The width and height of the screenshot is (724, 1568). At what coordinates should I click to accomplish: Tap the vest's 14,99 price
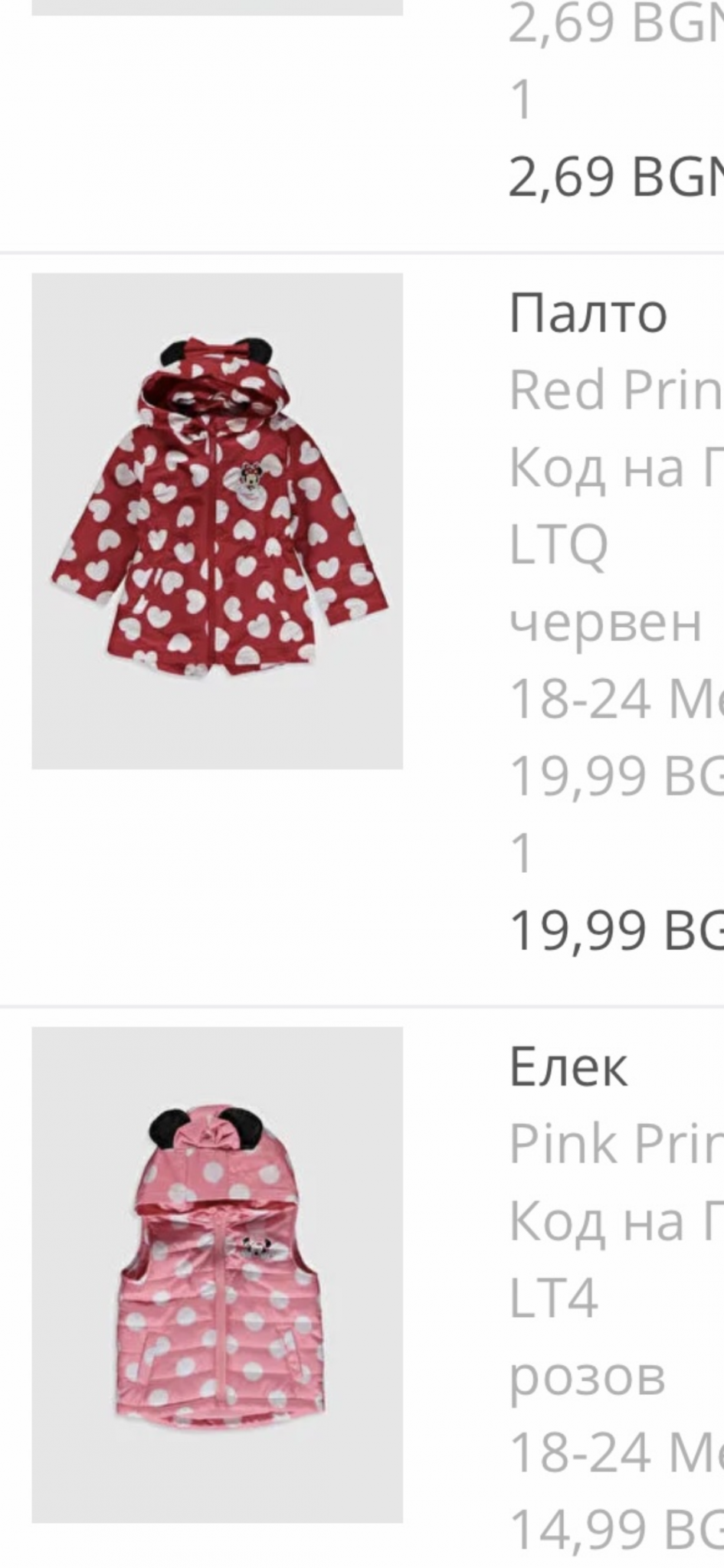[617, 1530]
